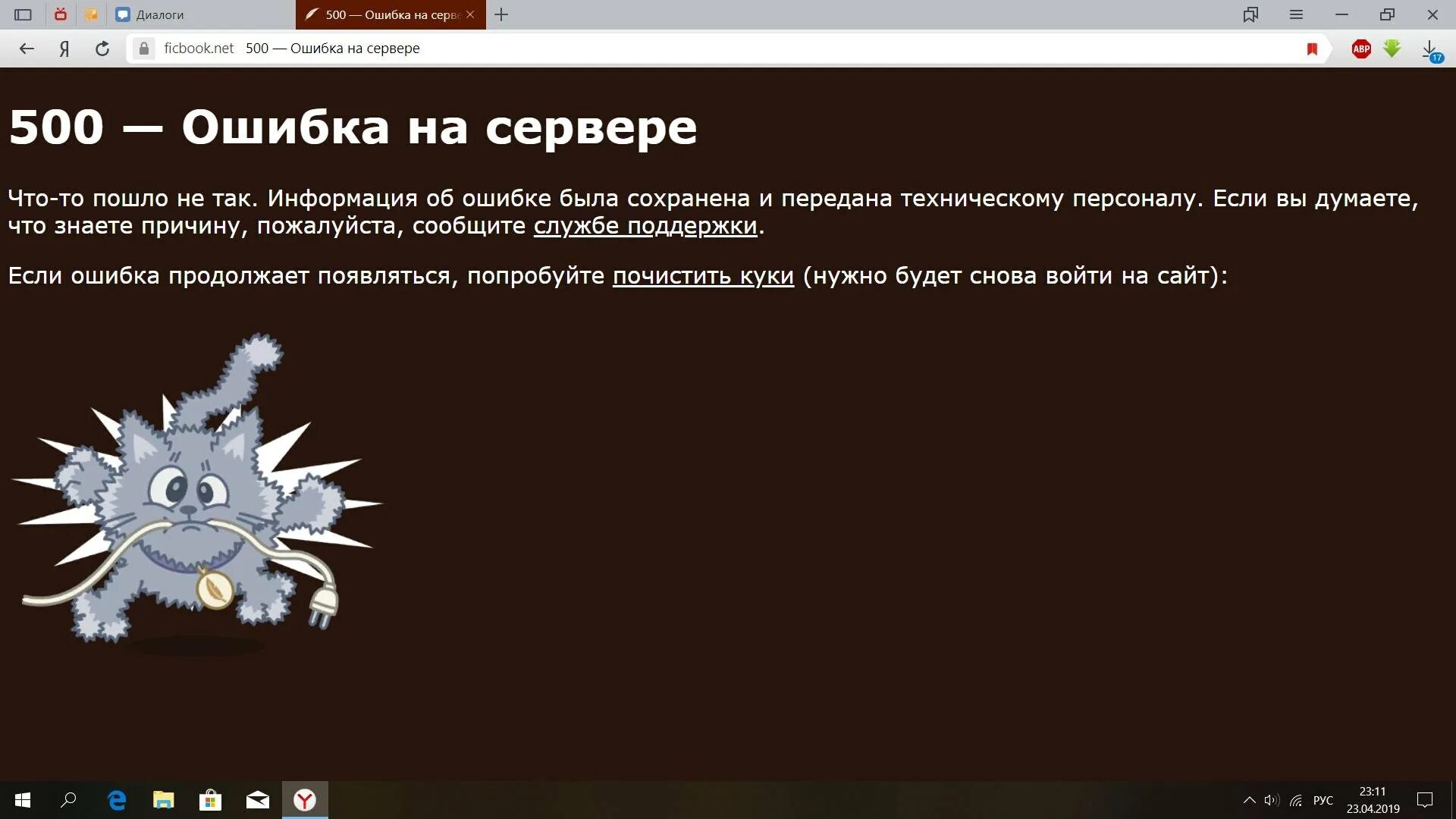Reload the page with the refresh icon

[x=102, y=49]
